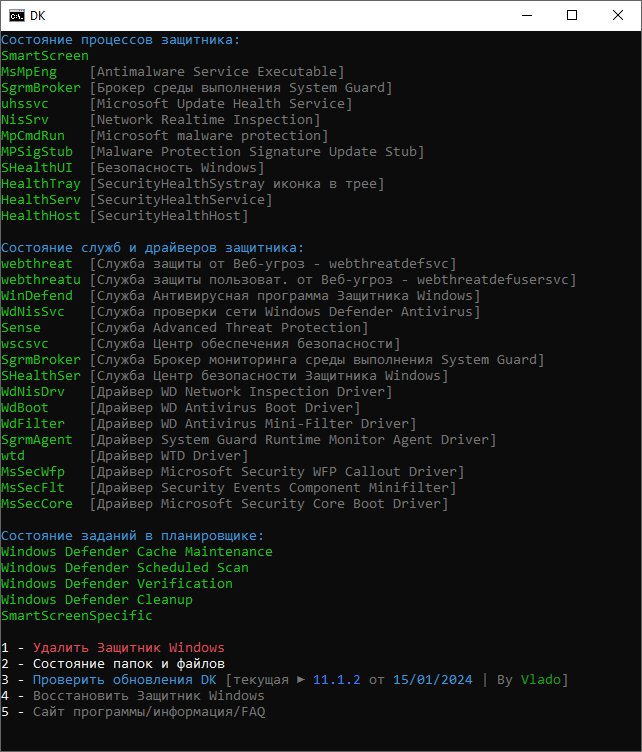Click heading Состояние служб и драйверов защитника
The image size is (642, 752).
click(x=152, y=248)
